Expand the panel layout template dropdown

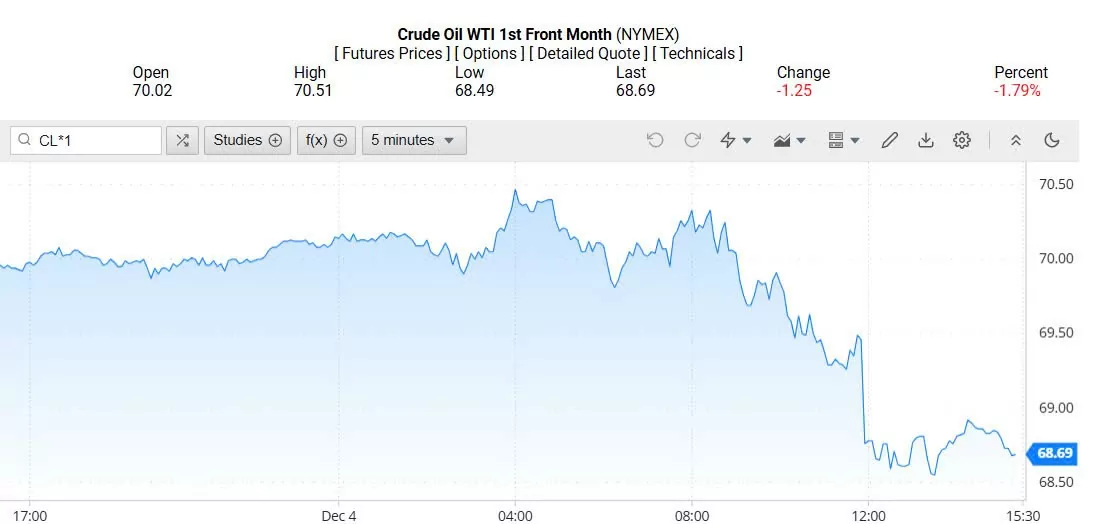843,141
